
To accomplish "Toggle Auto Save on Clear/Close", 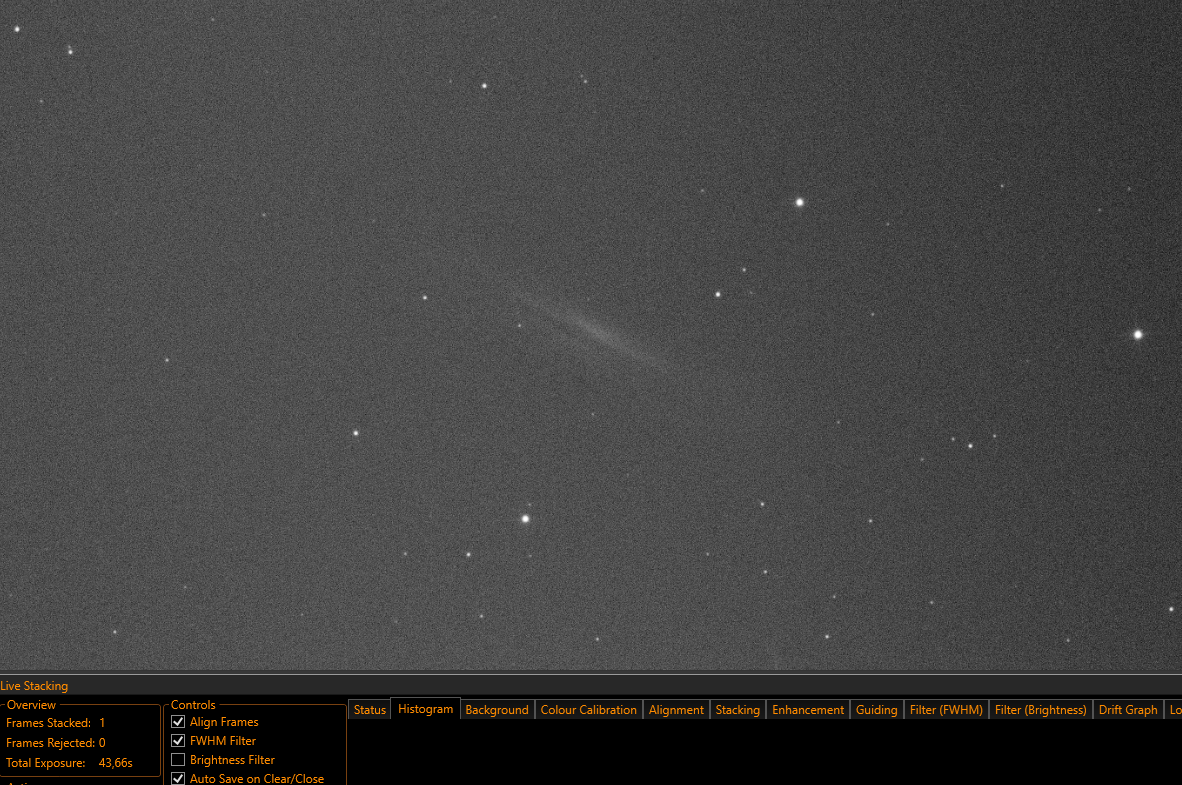I will click(179, 778).
